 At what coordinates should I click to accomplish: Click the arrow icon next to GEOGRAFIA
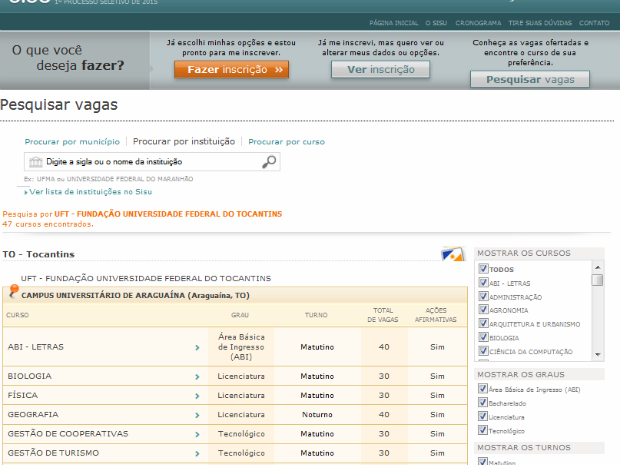tap(197, 415)
